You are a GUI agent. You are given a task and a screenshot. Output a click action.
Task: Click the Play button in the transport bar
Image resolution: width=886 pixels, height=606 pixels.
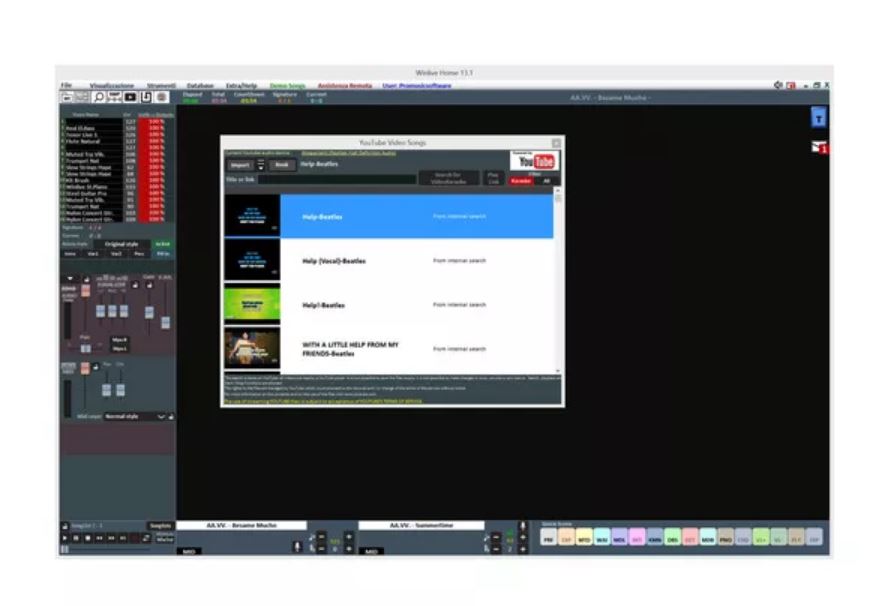click(65, 538)
